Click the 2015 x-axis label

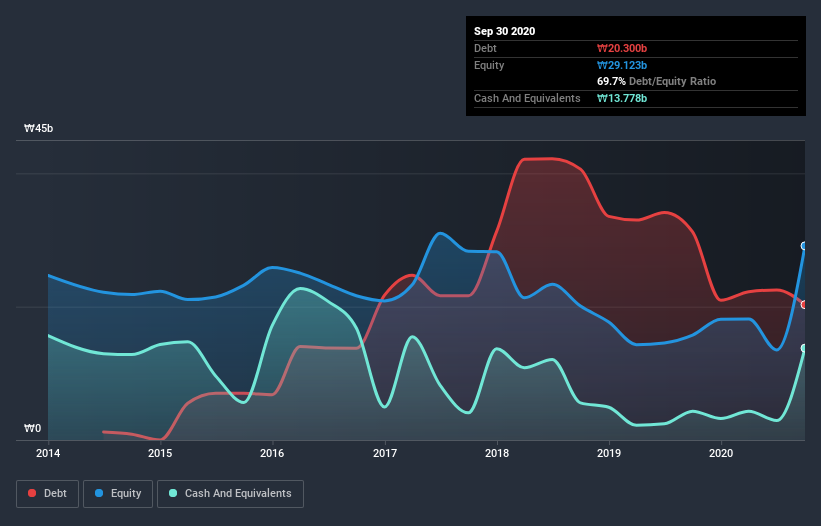tap(160, 453)
